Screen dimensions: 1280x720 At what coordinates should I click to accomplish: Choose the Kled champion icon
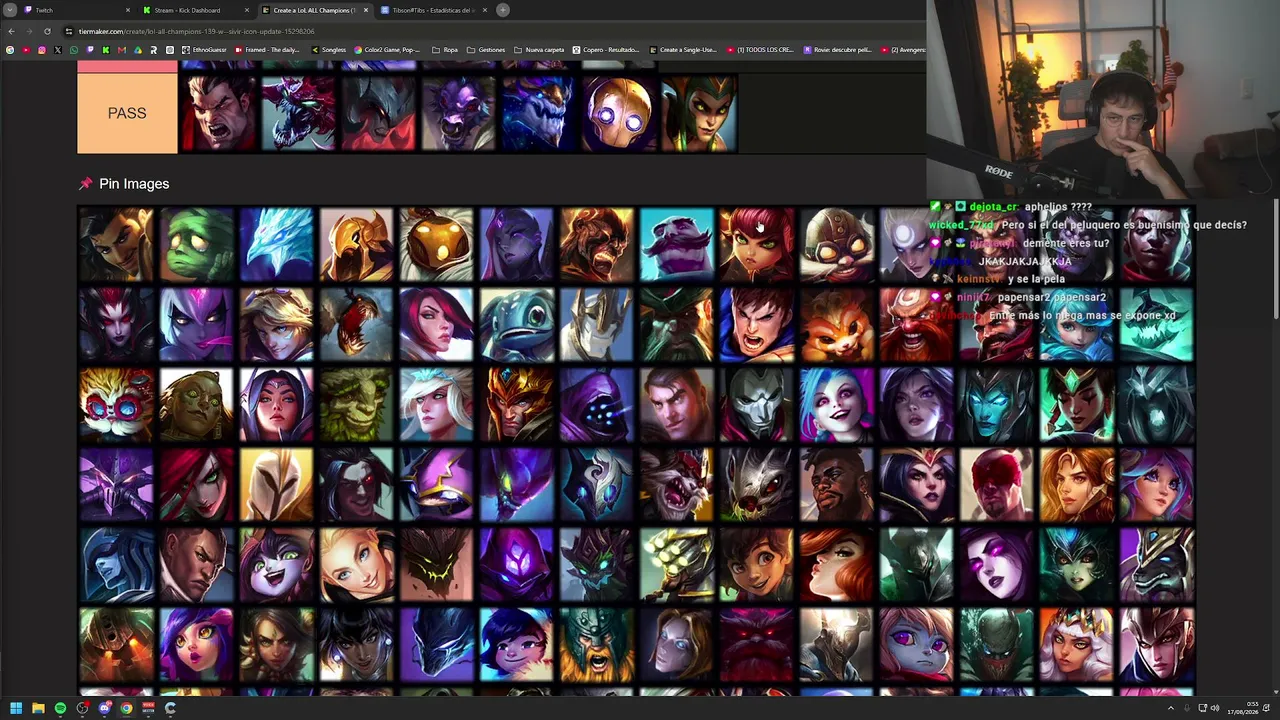click(677, 484)
